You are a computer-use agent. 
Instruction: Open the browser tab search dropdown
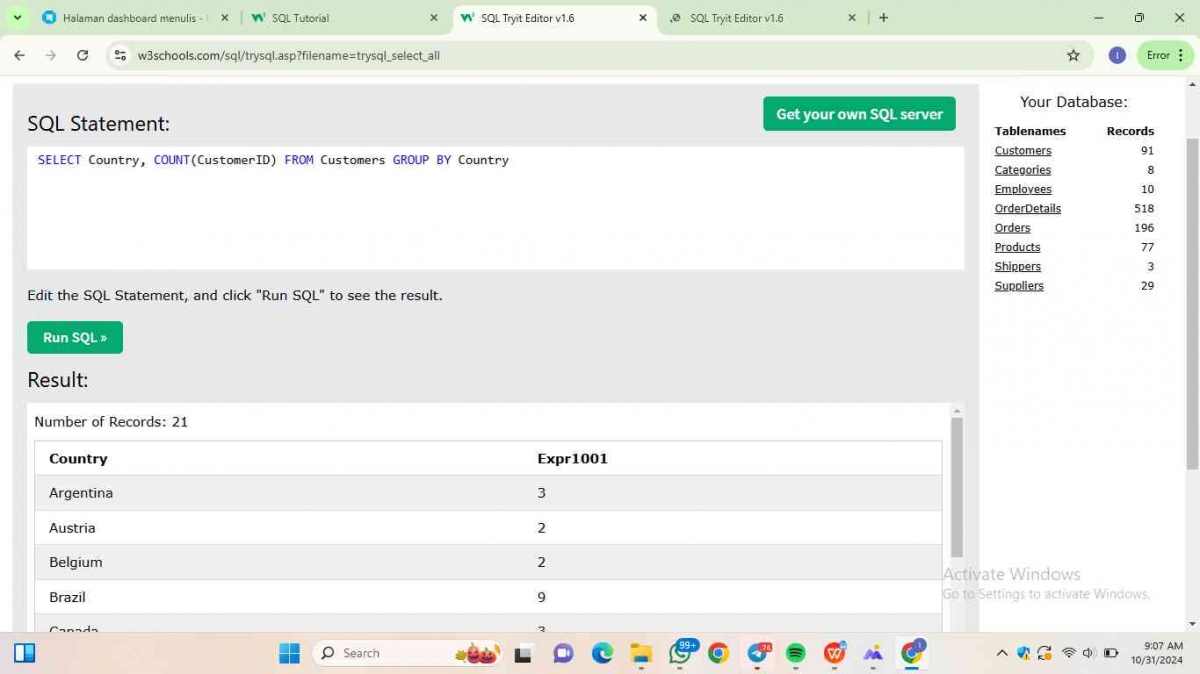click(x=17, y=18)
